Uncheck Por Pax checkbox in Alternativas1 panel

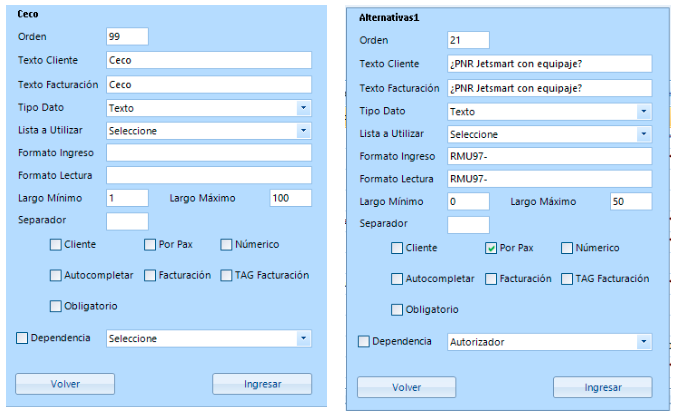[x=491, y=248]
